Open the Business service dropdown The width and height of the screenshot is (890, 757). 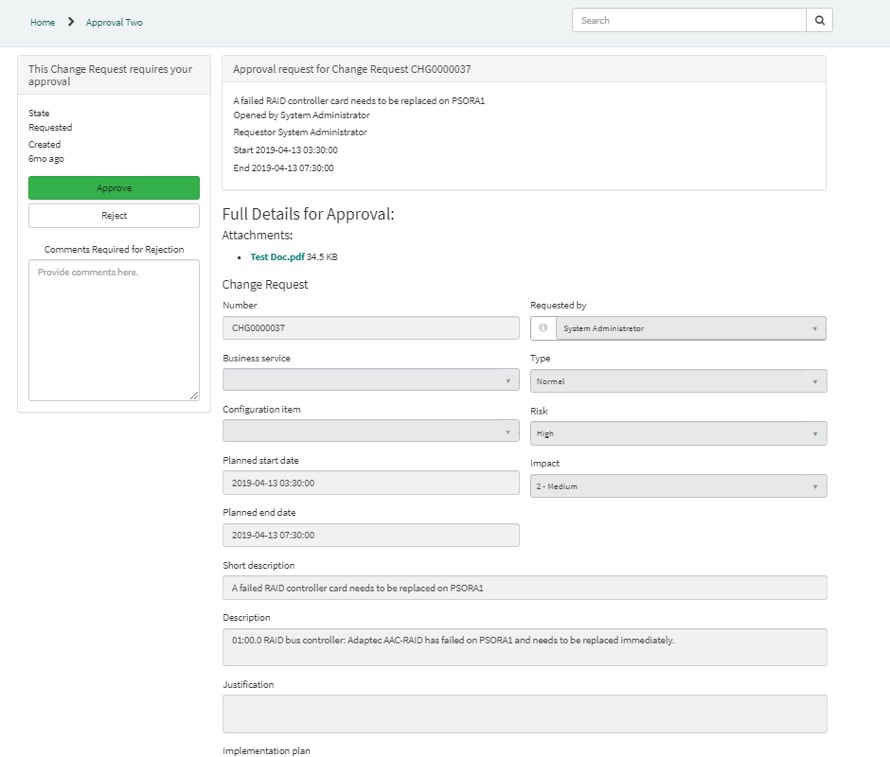pos(371,380)
